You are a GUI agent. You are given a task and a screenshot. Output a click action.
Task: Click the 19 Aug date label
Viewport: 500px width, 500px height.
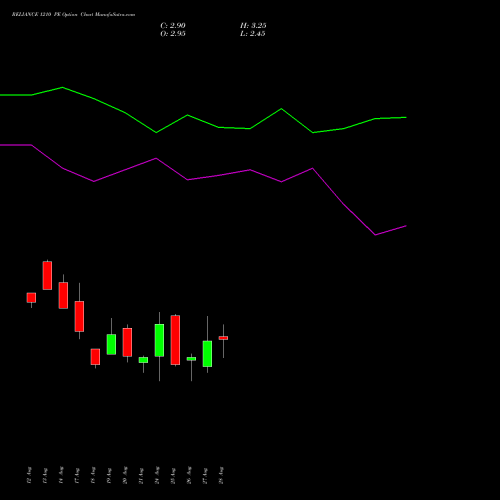coord(109,475)
